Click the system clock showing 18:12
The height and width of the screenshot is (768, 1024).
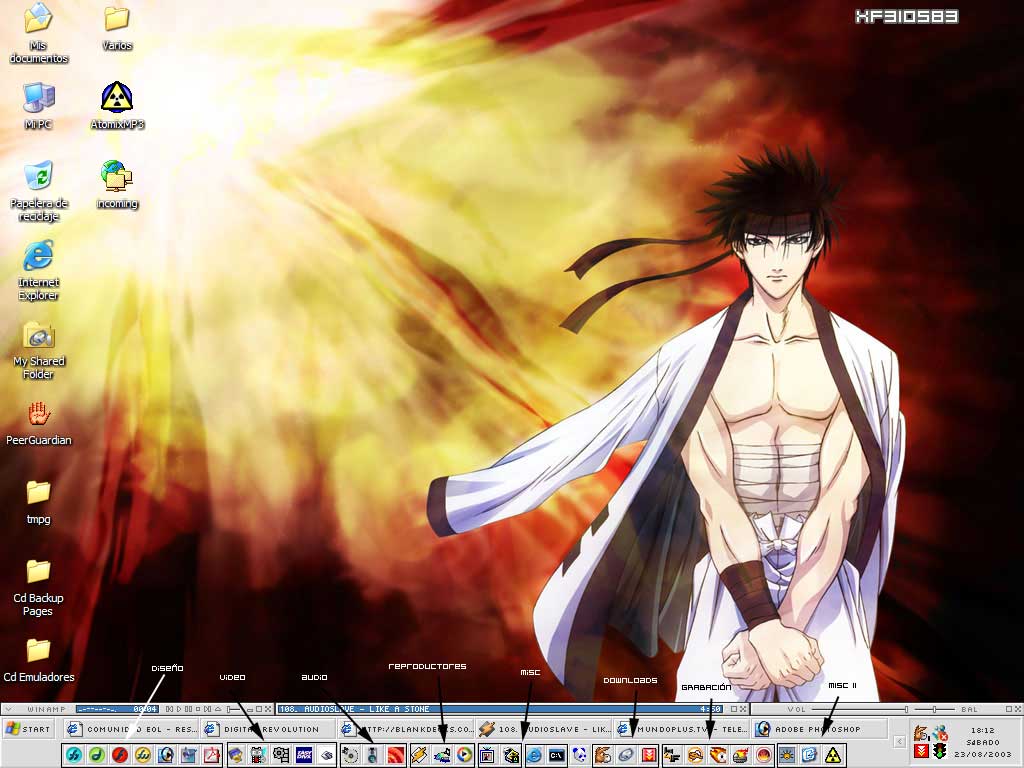tap(982, 730)
